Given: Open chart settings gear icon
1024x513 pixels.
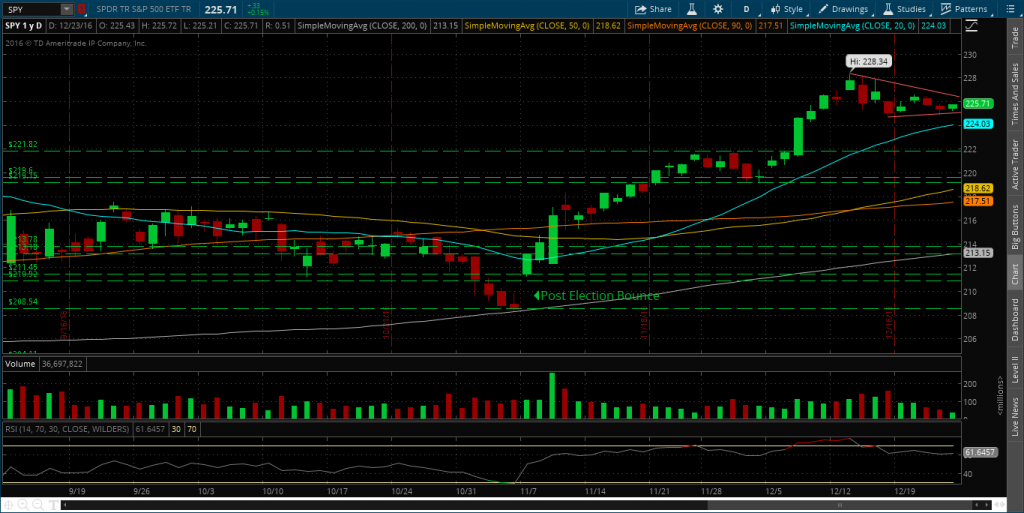Looking at the screenshot, I should [x=718, y=9].
